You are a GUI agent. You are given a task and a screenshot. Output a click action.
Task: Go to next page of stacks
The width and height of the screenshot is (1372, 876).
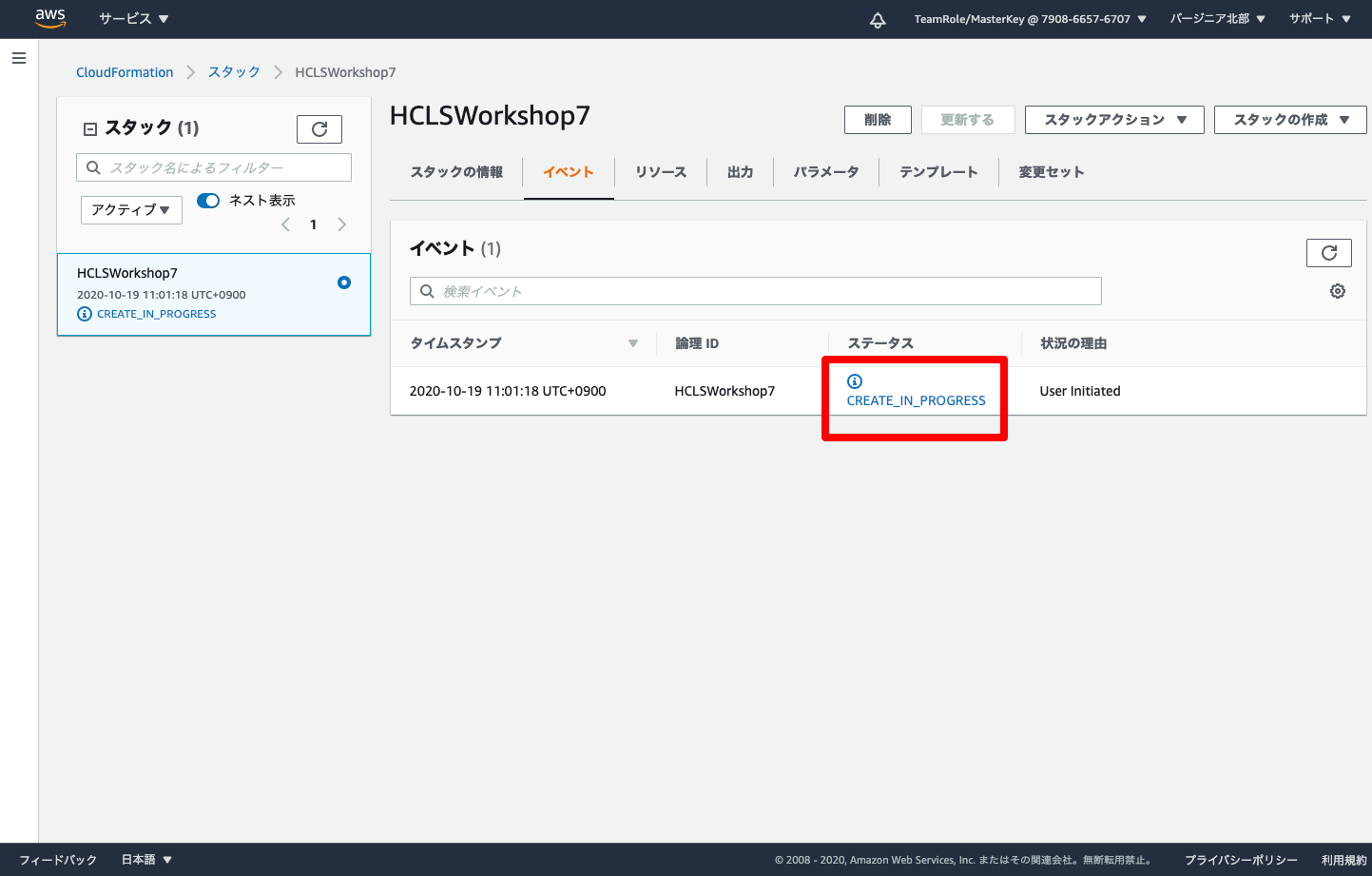coord(342,224)
